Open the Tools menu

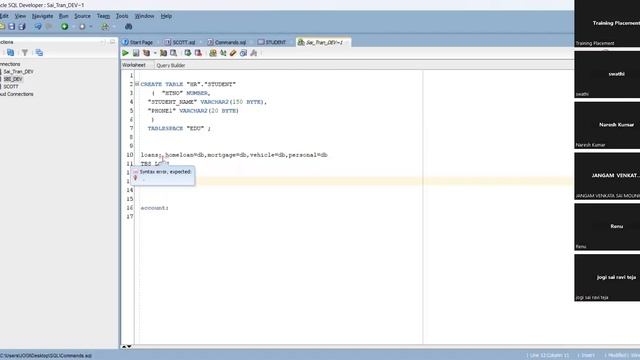122,16
